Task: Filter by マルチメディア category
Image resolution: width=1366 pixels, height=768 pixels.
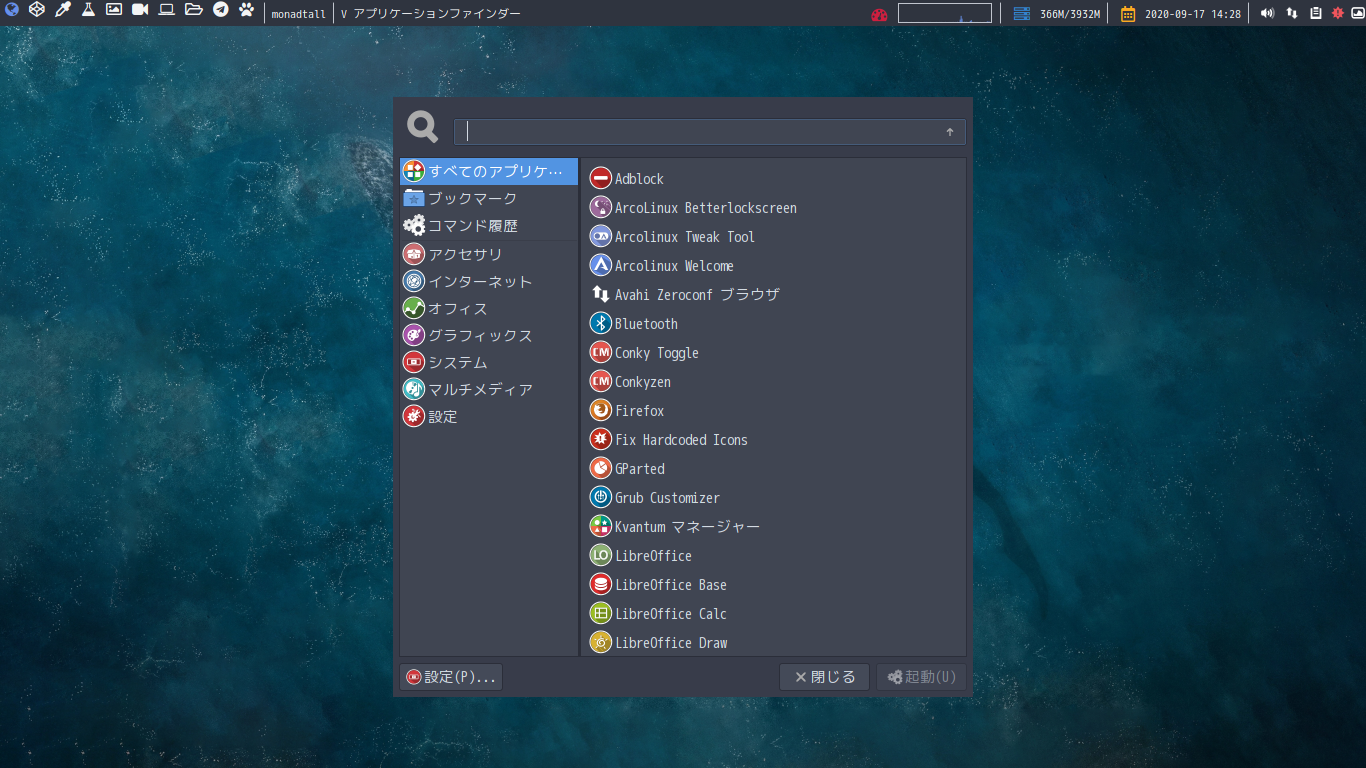Action: click(x=489, y=389)
